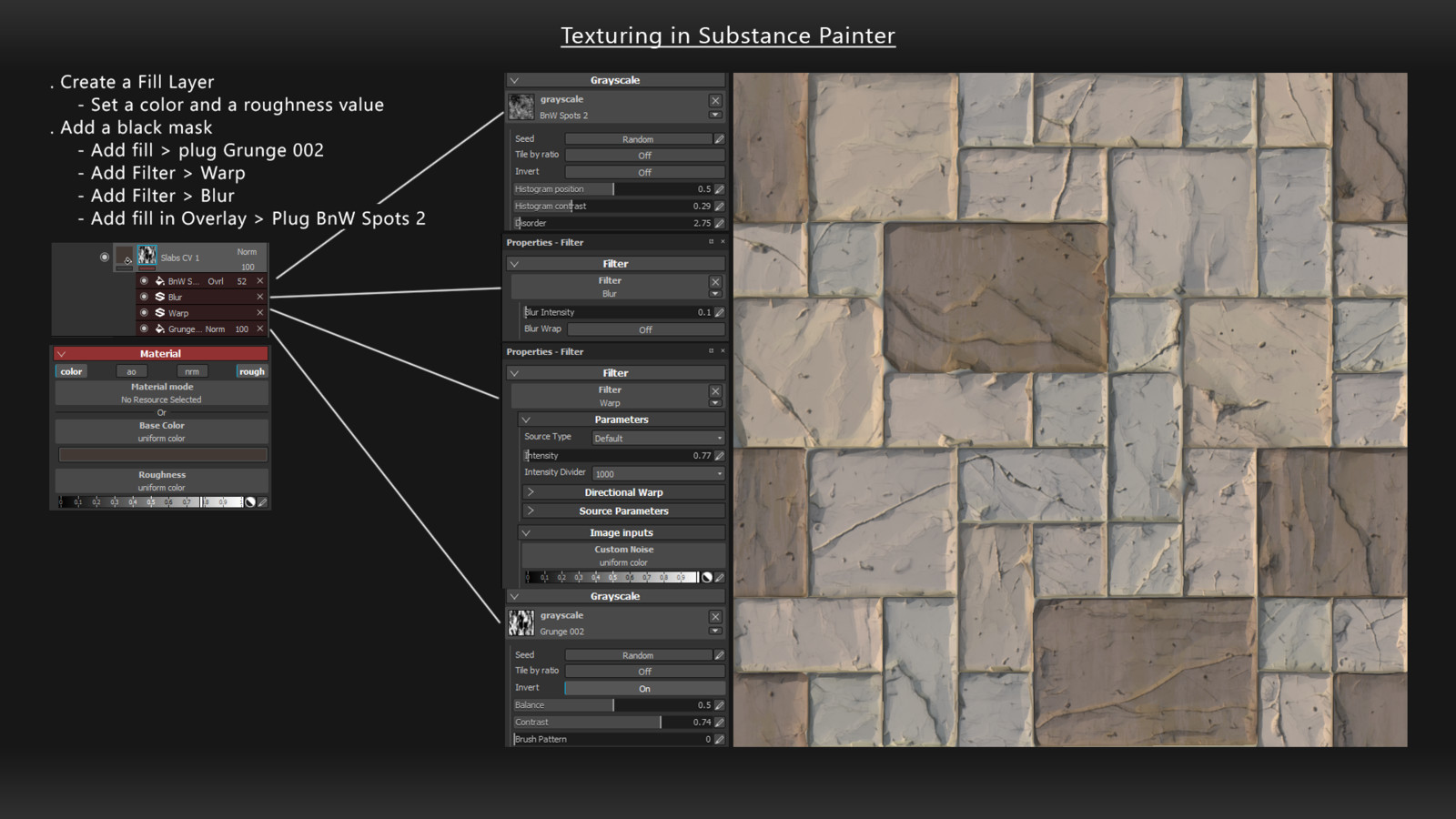Viewport: 1456px width, 819px height.
Task: Edit BnW Spots 2 Seed pencil icon
Action: click(719, 139)
